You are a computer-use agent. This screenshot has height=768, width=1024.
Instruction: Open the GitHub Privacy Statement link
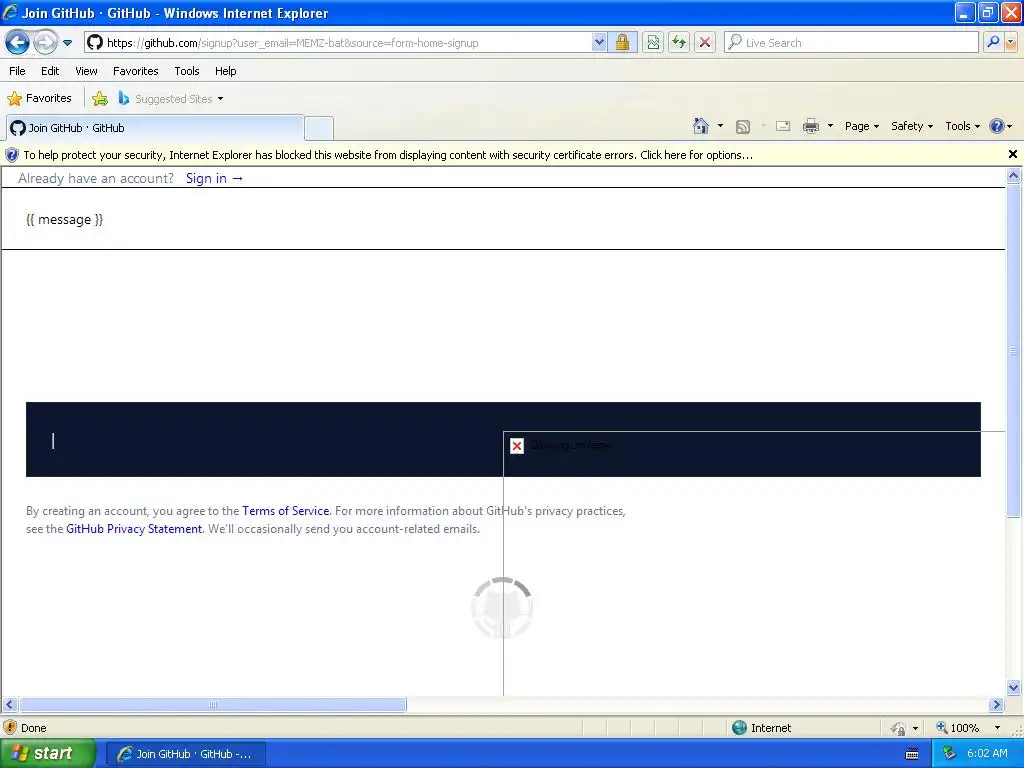(134, 529)
